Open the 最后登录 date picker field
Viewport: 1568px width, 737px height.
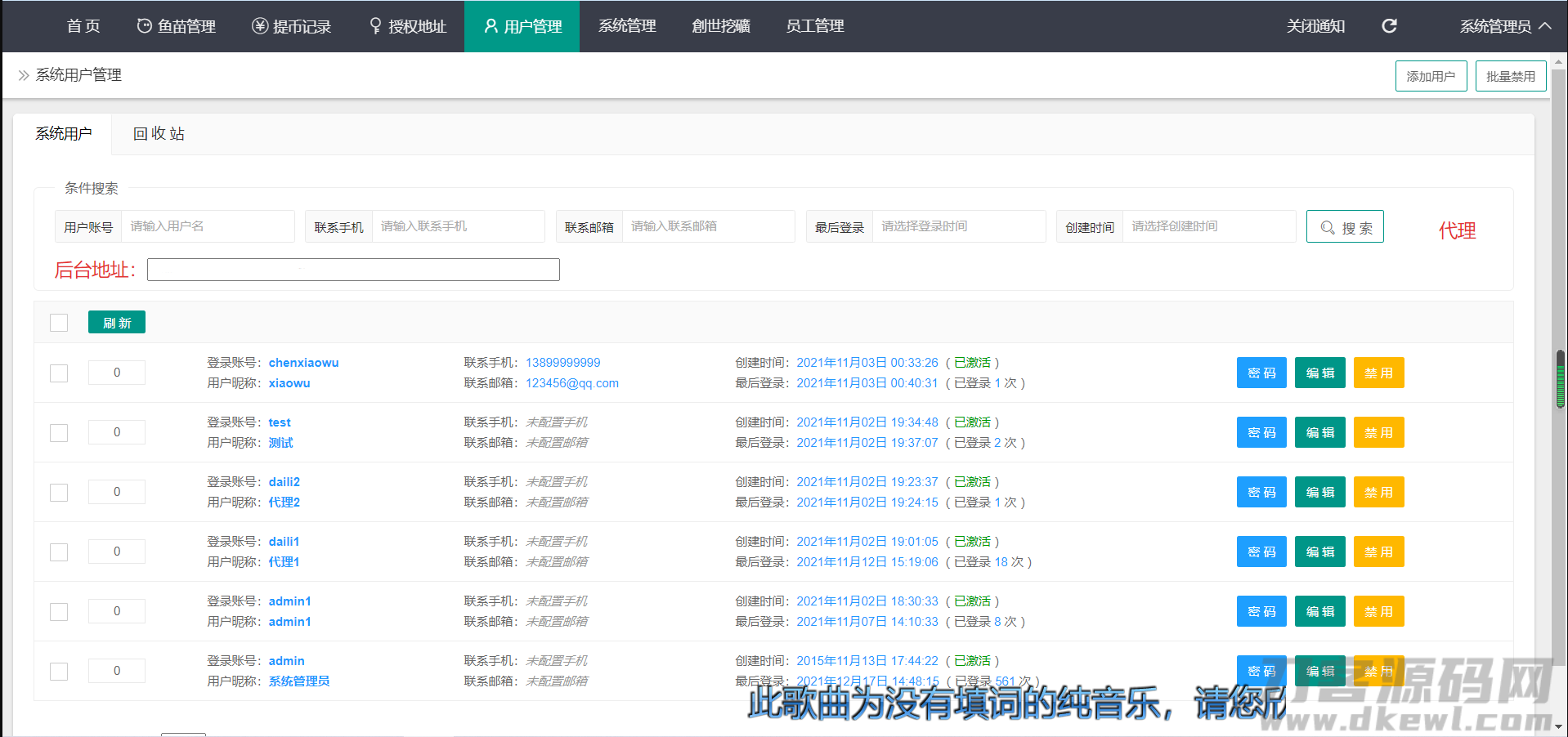point(957,226)
